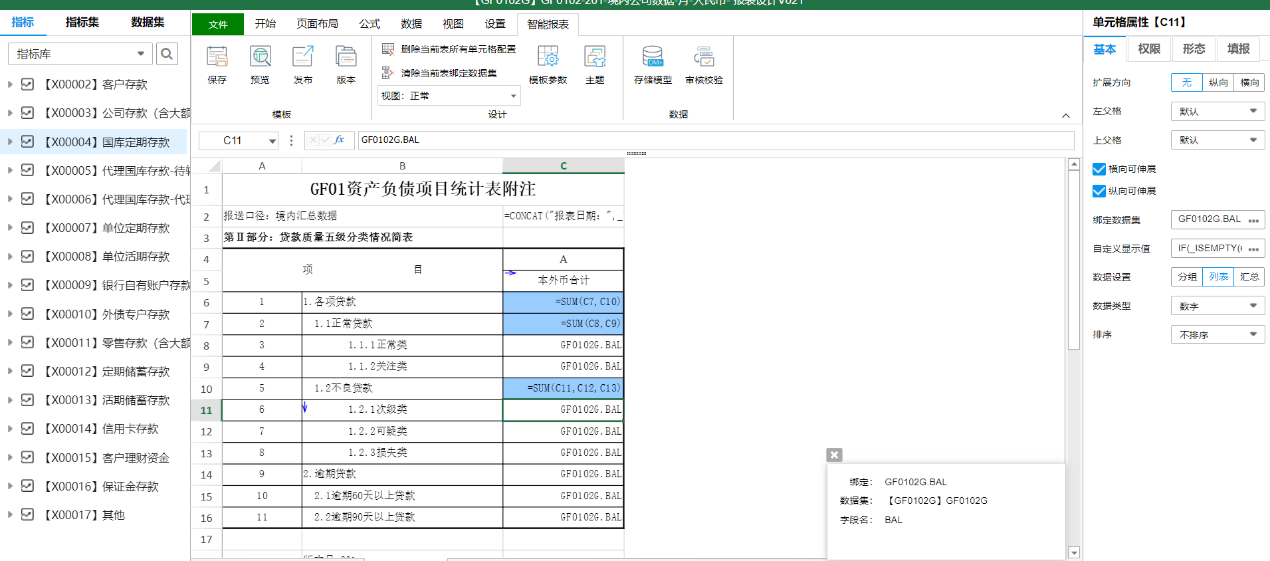
Task: Open the 主题 theme icon
Action: point(595,57)
